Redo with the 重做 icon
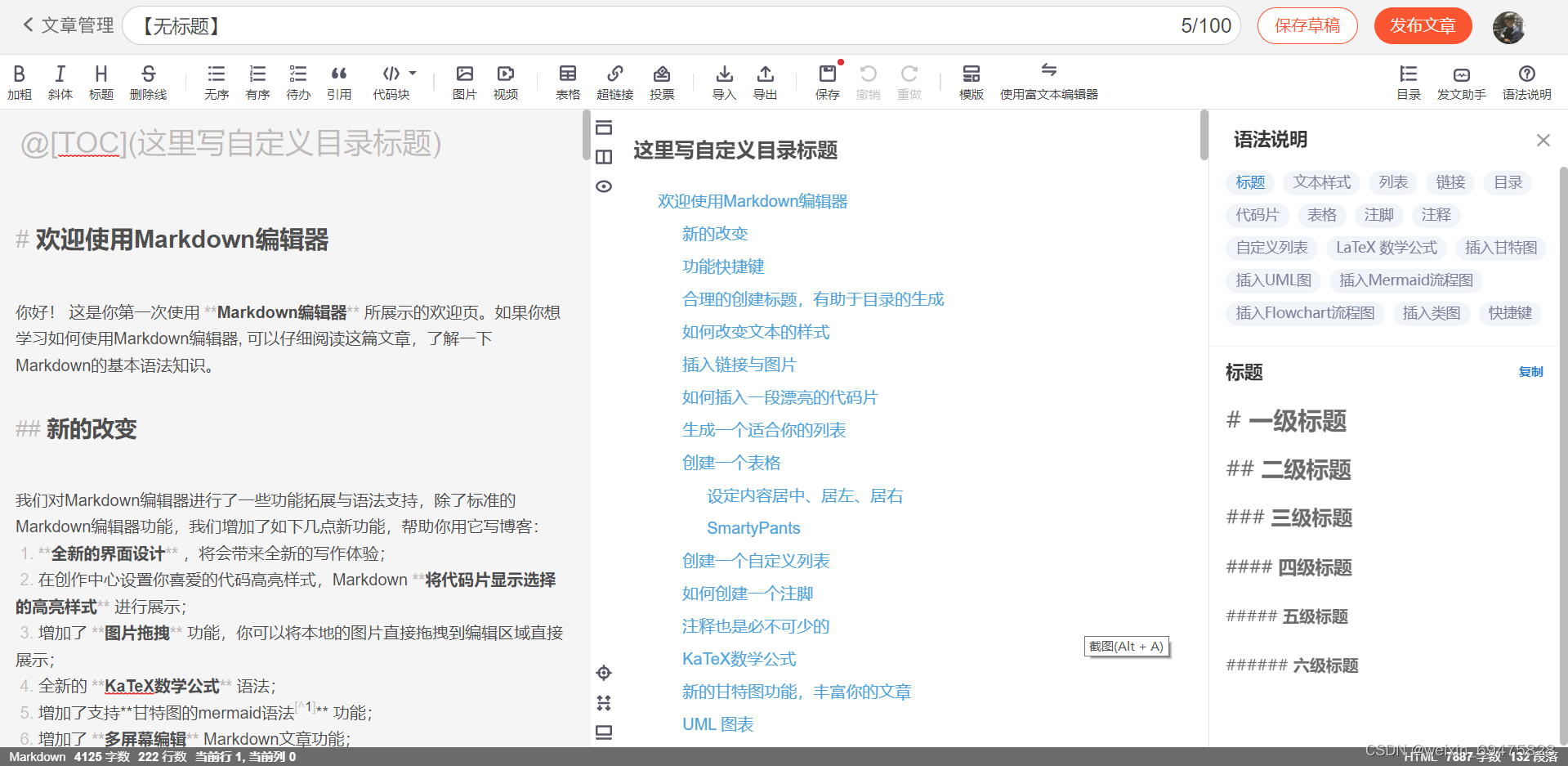The height and width of the screenshot is (766, 1568). [909, 83]
